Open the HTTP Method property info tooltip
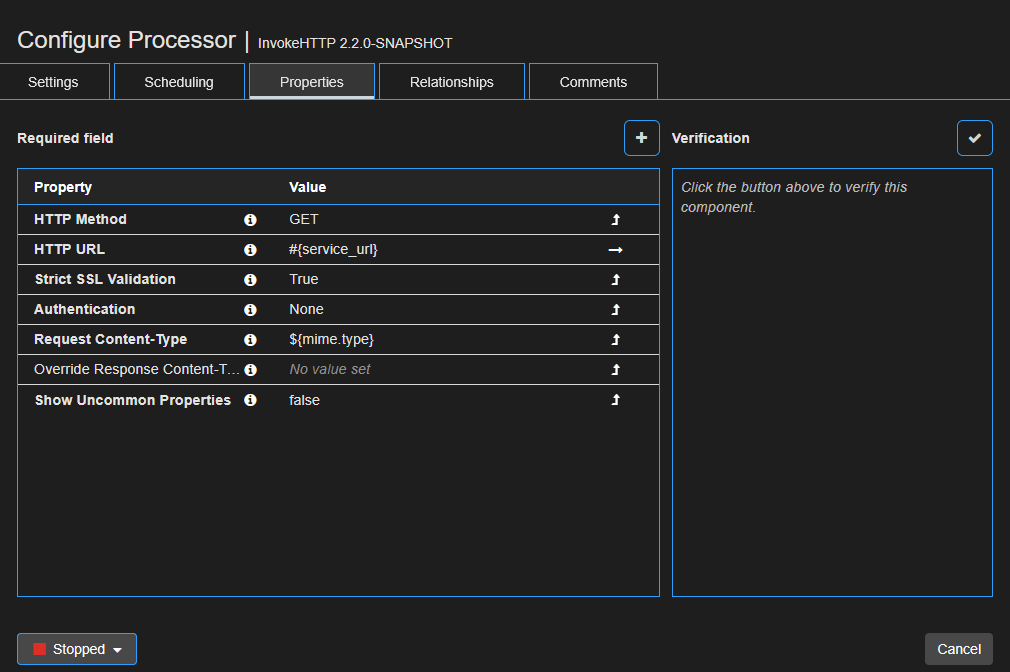Viewport: 1010px width, 672px height. [250, 219]
